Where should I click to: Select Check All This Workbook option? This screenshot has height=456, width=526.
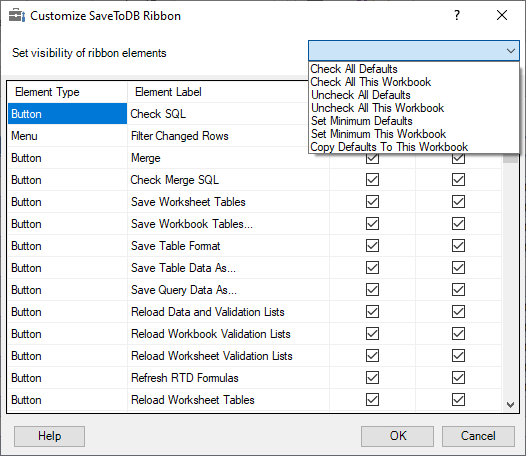pyautogui.click(x=371, y=82)
